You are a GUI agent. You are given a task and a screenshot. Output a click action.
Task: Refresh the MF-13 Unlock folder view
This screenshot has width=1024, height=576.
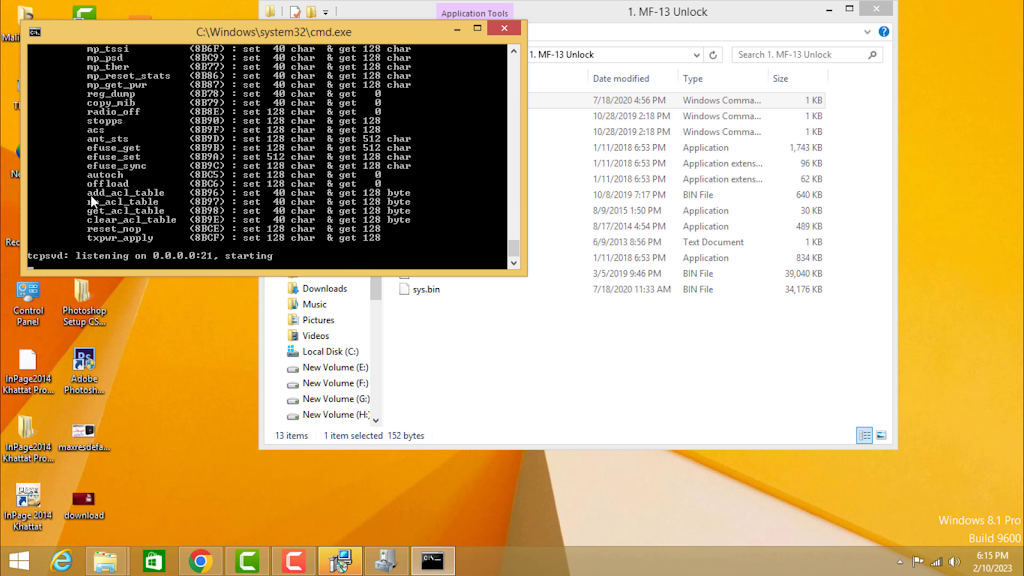[713, 55]
